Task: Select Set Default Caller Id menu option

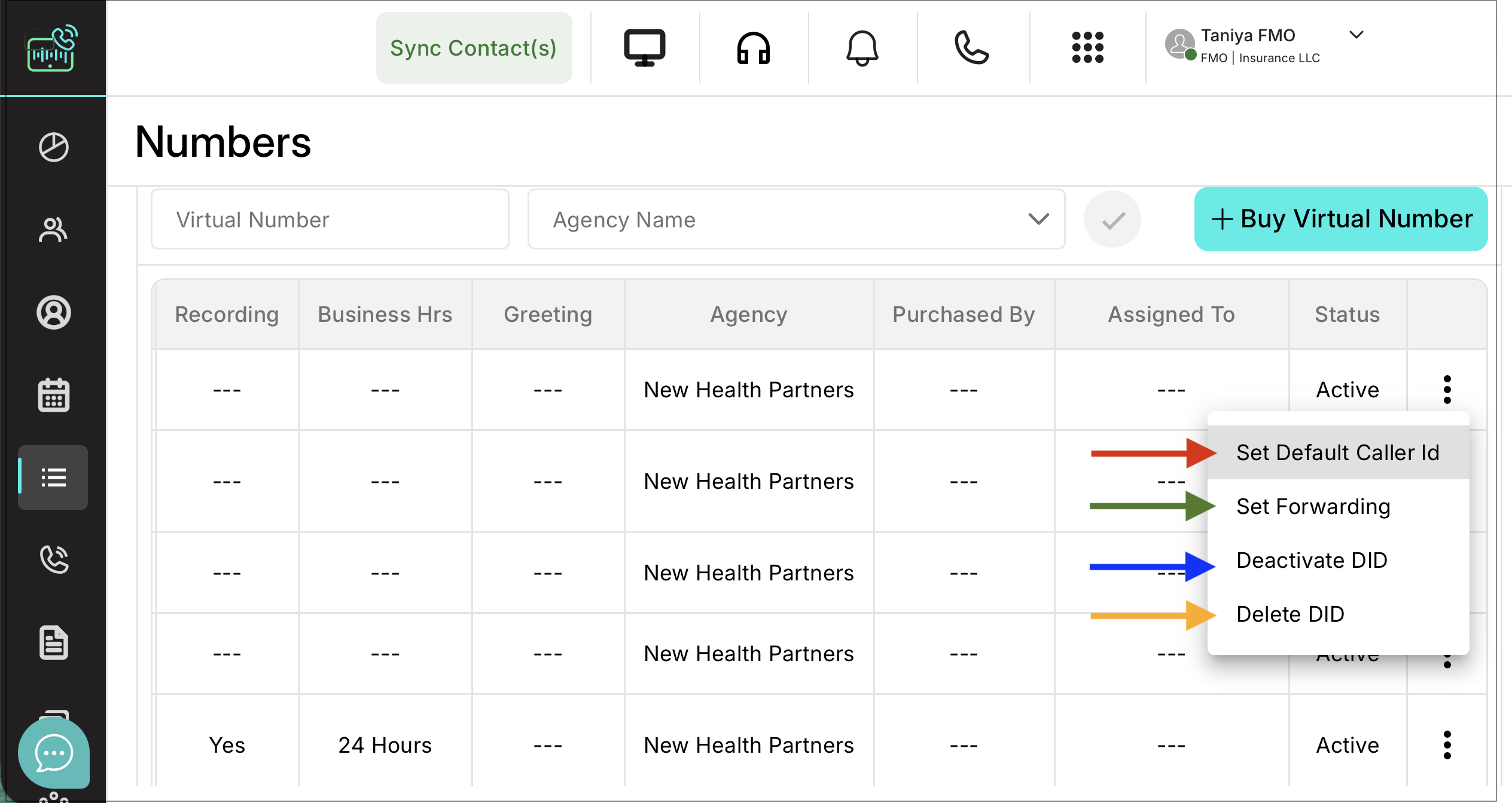Action: point(1337,453)
